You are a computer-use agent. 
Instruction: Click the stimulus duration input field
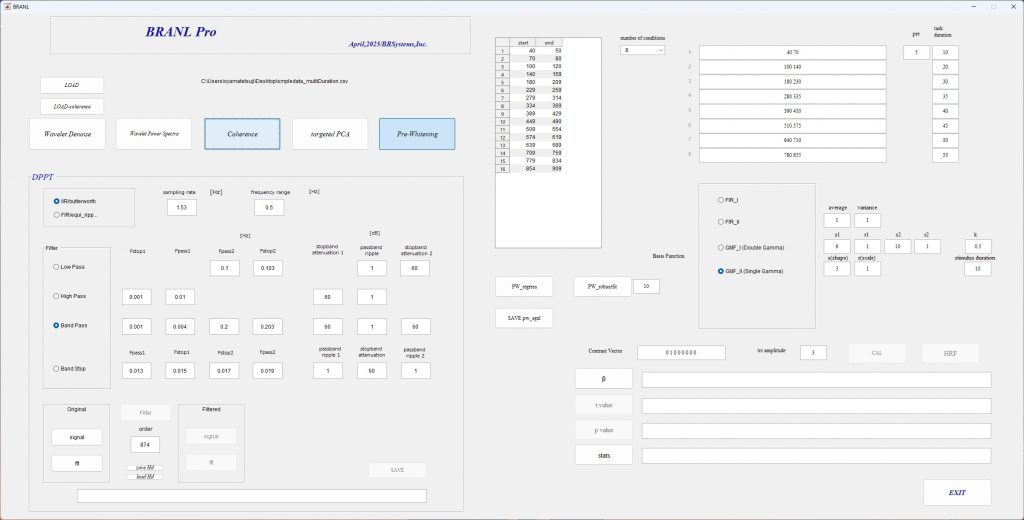[978, 268]
